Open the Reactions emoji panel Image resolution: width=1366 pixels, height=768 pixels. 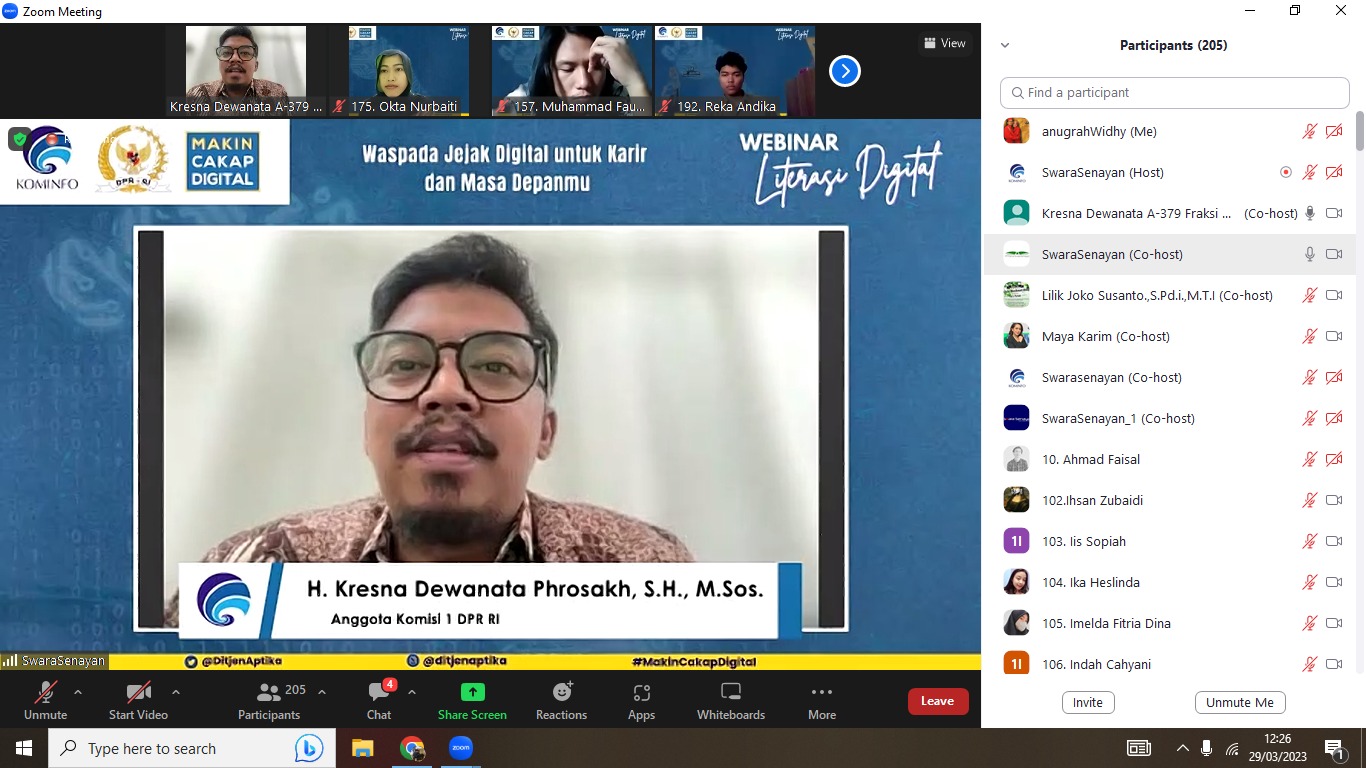click(x=561, y=692)
